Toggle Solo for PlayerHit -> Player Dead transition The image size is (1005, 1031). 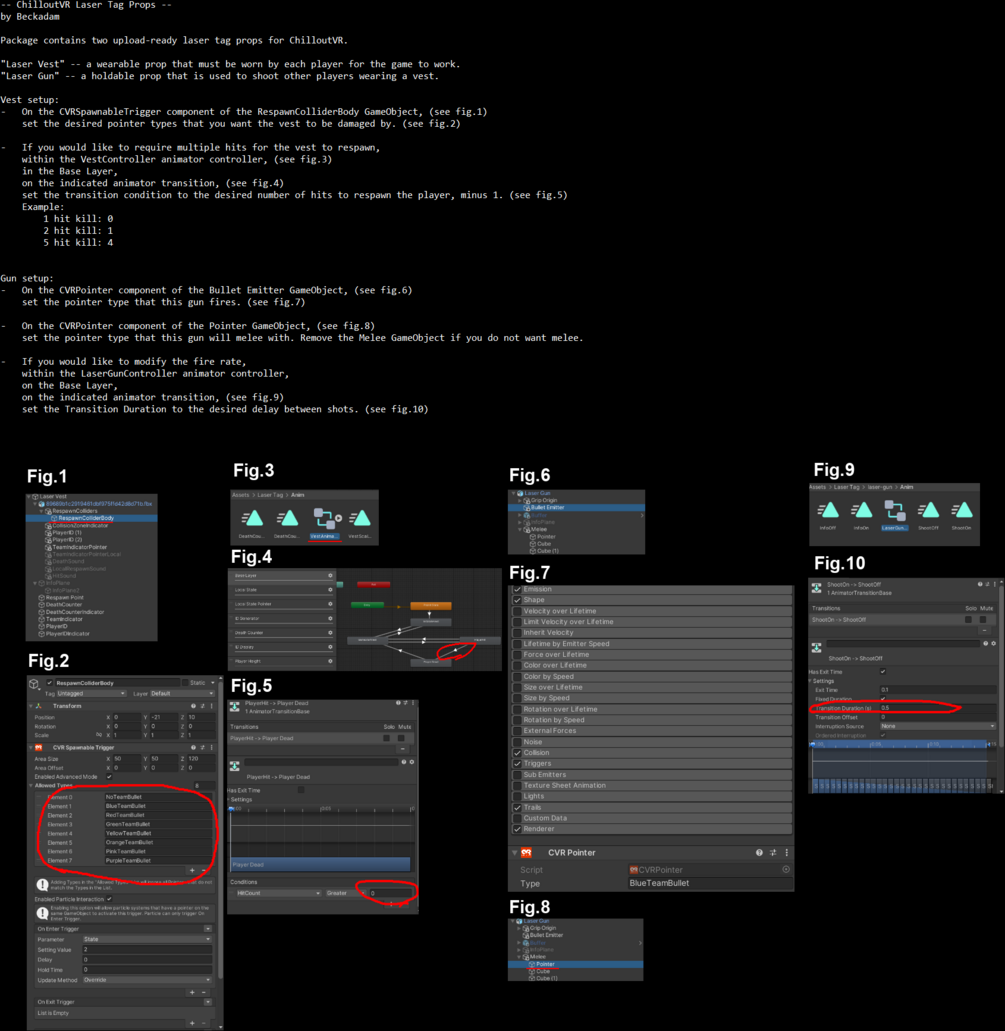386,738
